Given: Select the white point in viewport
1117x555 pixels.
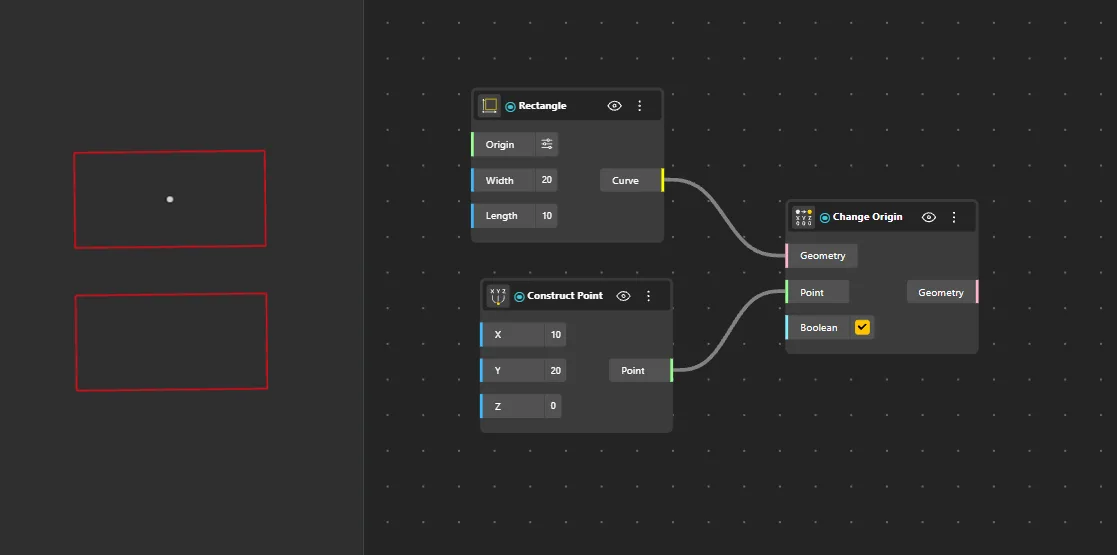Looking at the screenshot, I should click(170, 199).
